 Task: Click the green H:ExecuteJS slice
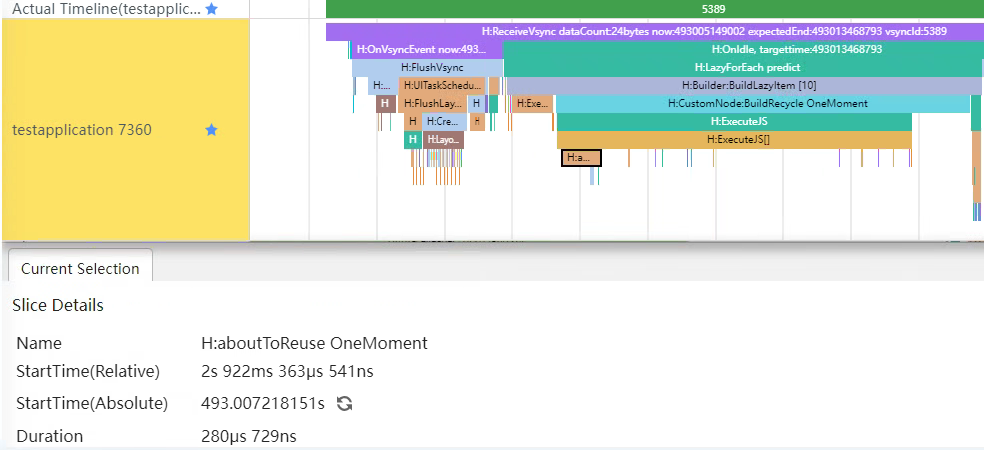coord(734,122)
